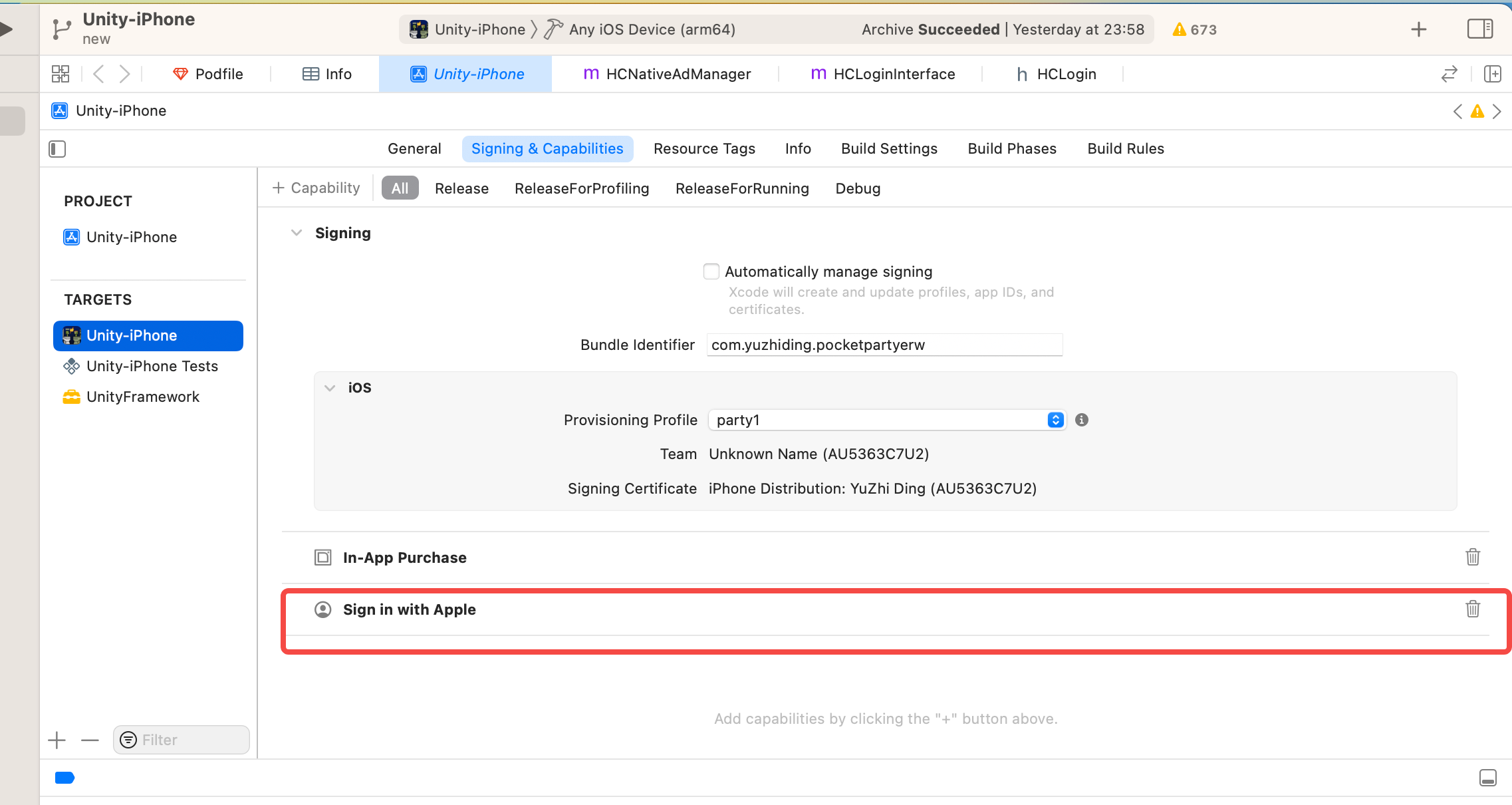Click the targets Filter field
The height and width of the screenshot is (805, 1512).
(x=181, y=740)
